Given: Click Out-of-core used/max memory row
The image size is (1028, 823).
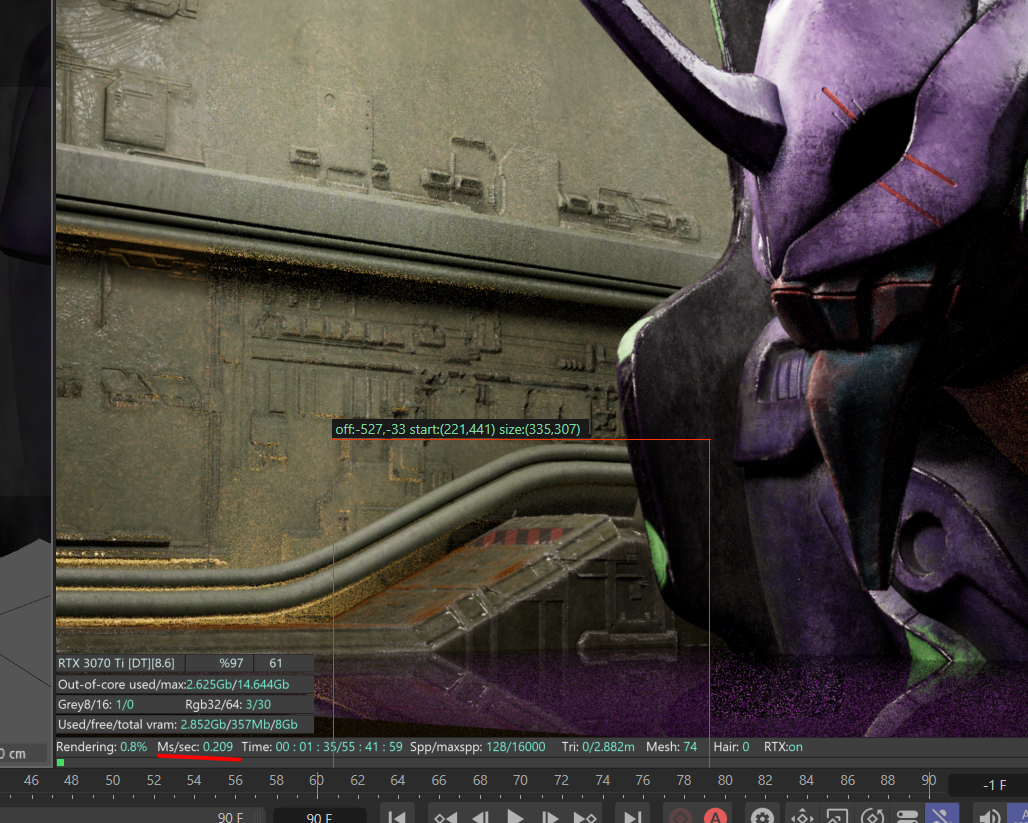Looking at the screenshot, I should (x=185, y=685).
